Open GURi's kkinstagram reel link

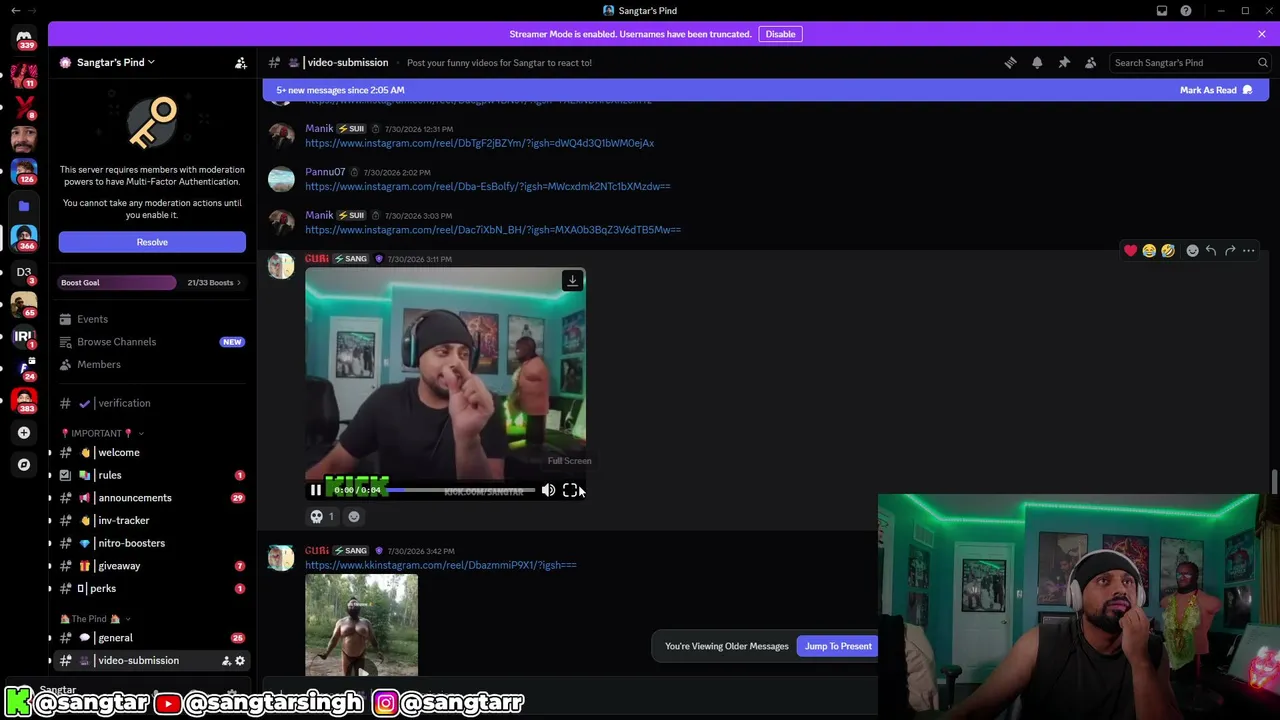pyautogui.click(x=441, y=565)
